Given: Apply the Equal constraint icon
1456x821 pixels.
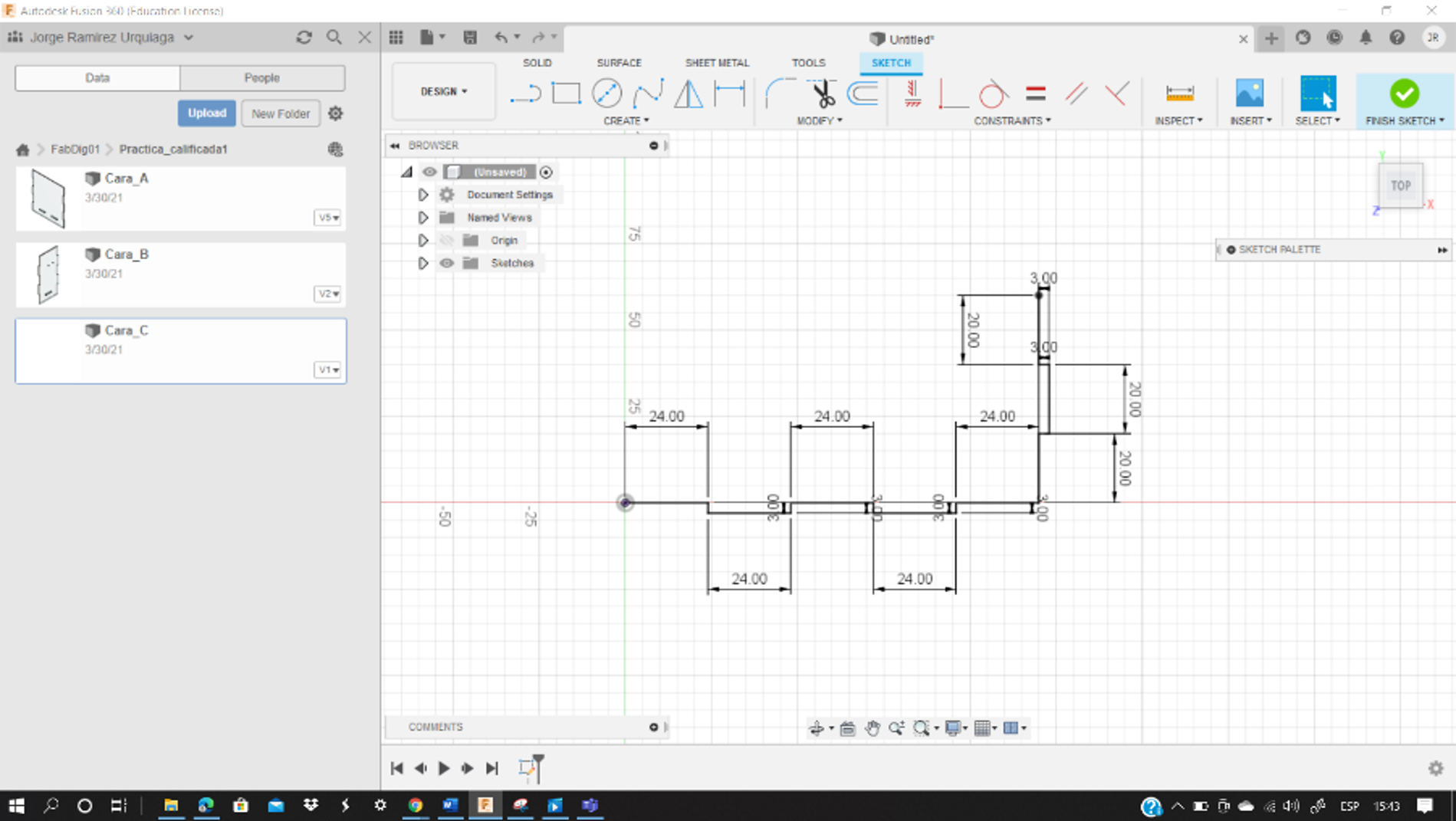Looking at the screenshot, I should pos(1035,94).
